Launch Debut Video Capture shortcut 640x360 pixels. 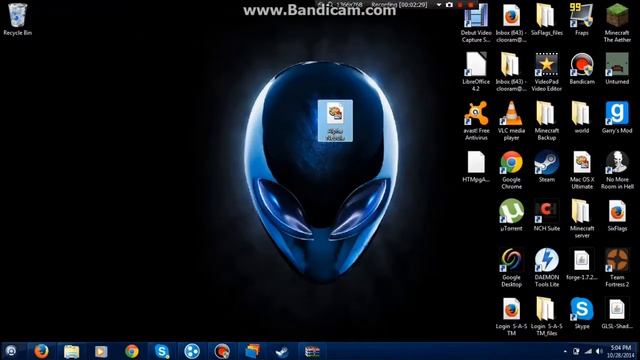476,23
